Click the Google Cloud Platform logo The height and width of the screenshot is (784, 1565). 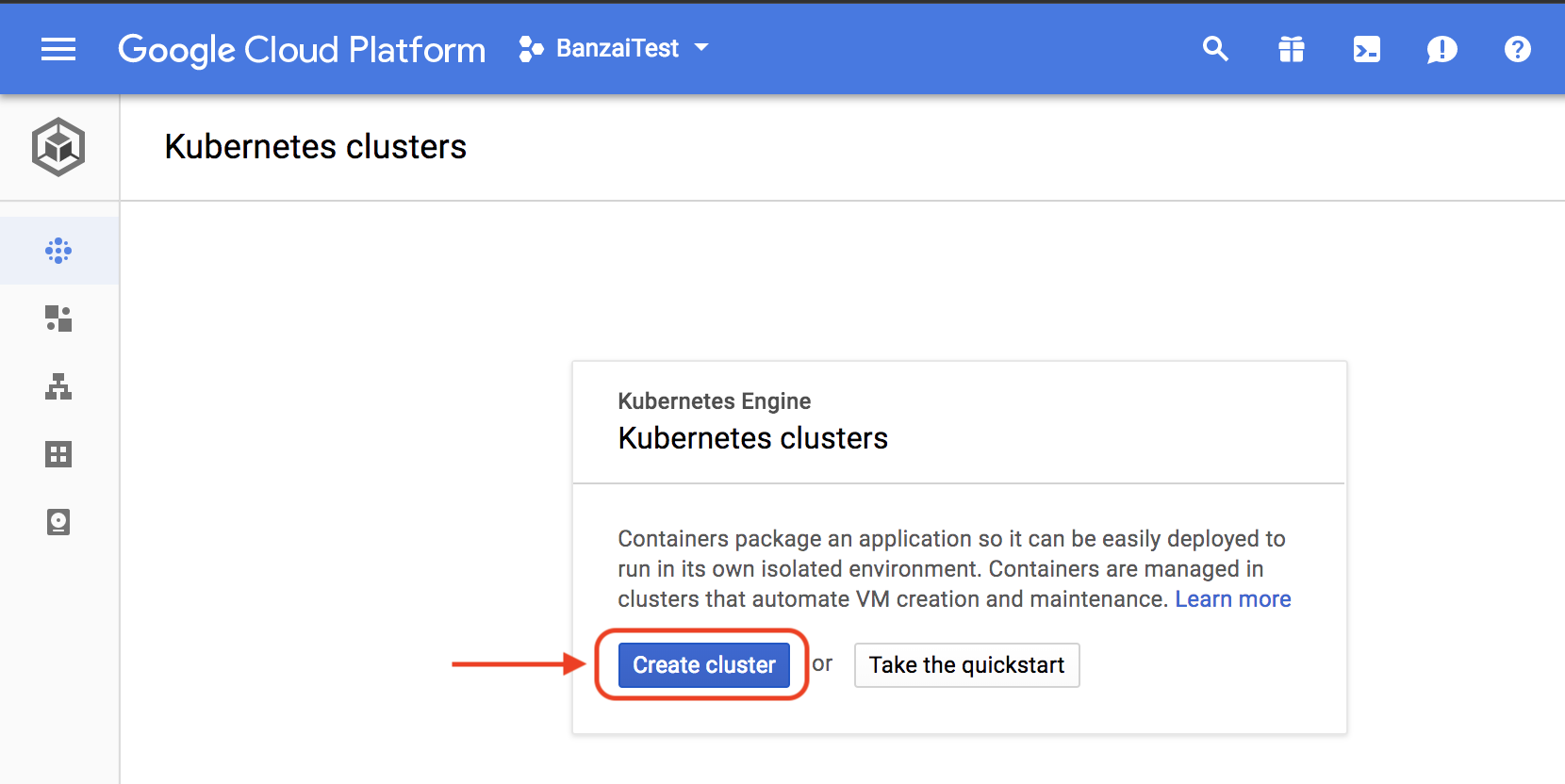pos(302,49)
